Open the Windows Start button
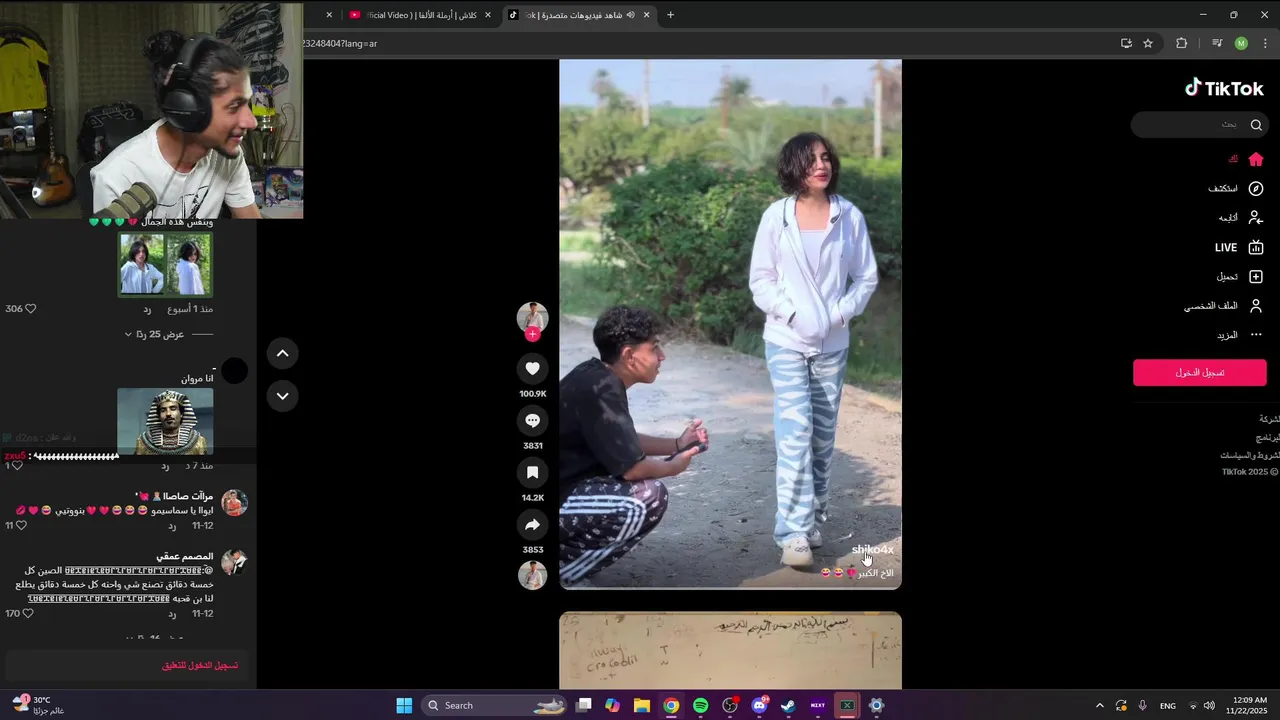This screenshot has height=720, width=1280. pyautogui.click(x=404, y=705)
